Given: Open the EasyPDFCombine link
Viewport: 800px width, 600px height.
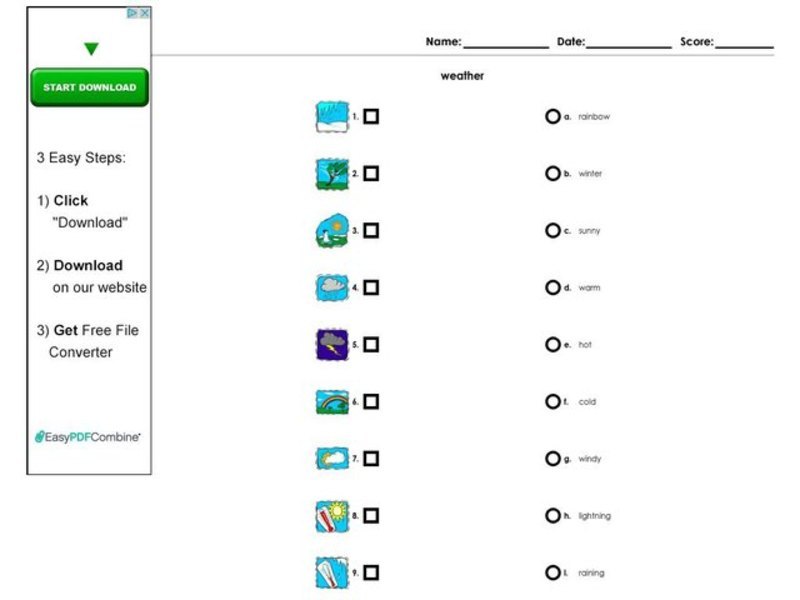Looking at the screenshot, I should click(88, 436).
